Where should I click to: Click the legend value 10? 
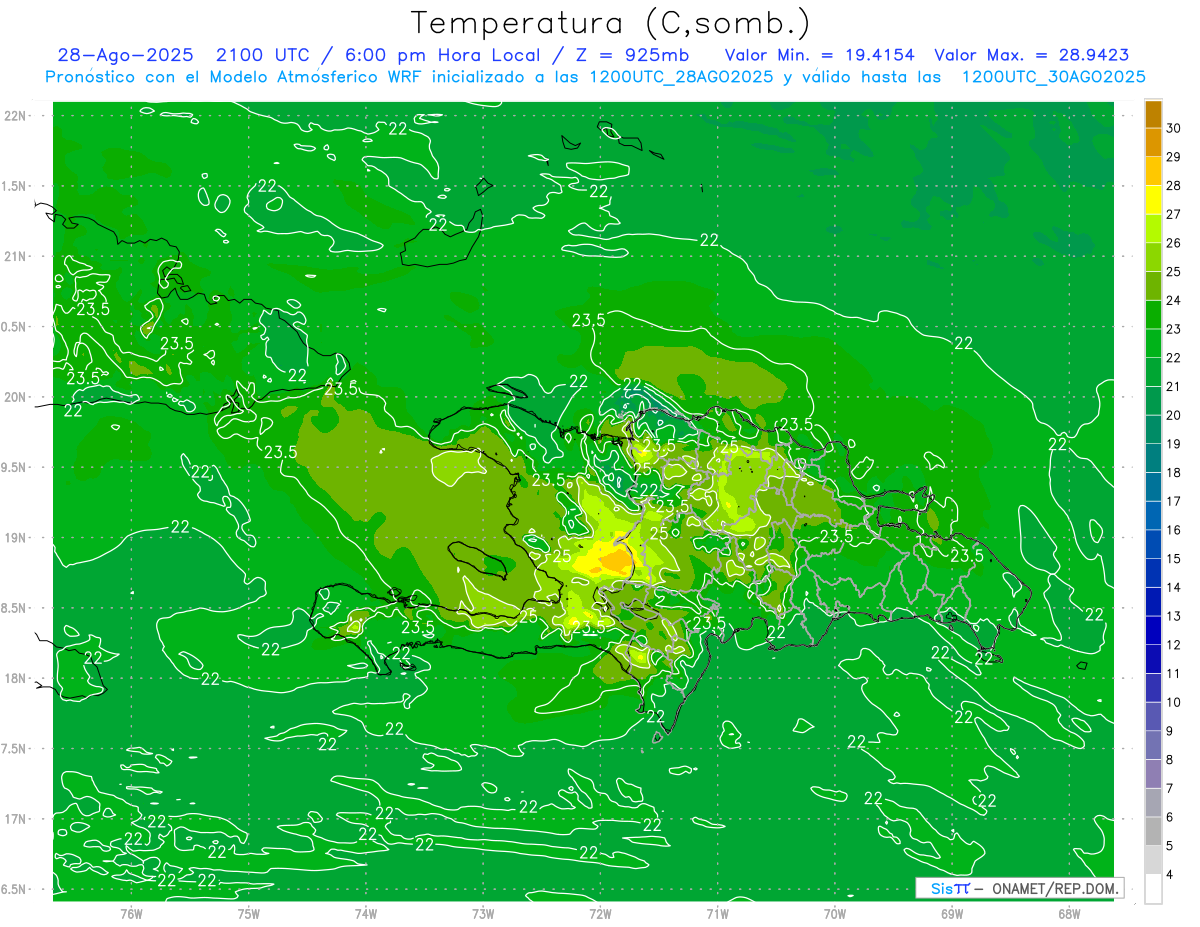click(x=1173, y=702)
